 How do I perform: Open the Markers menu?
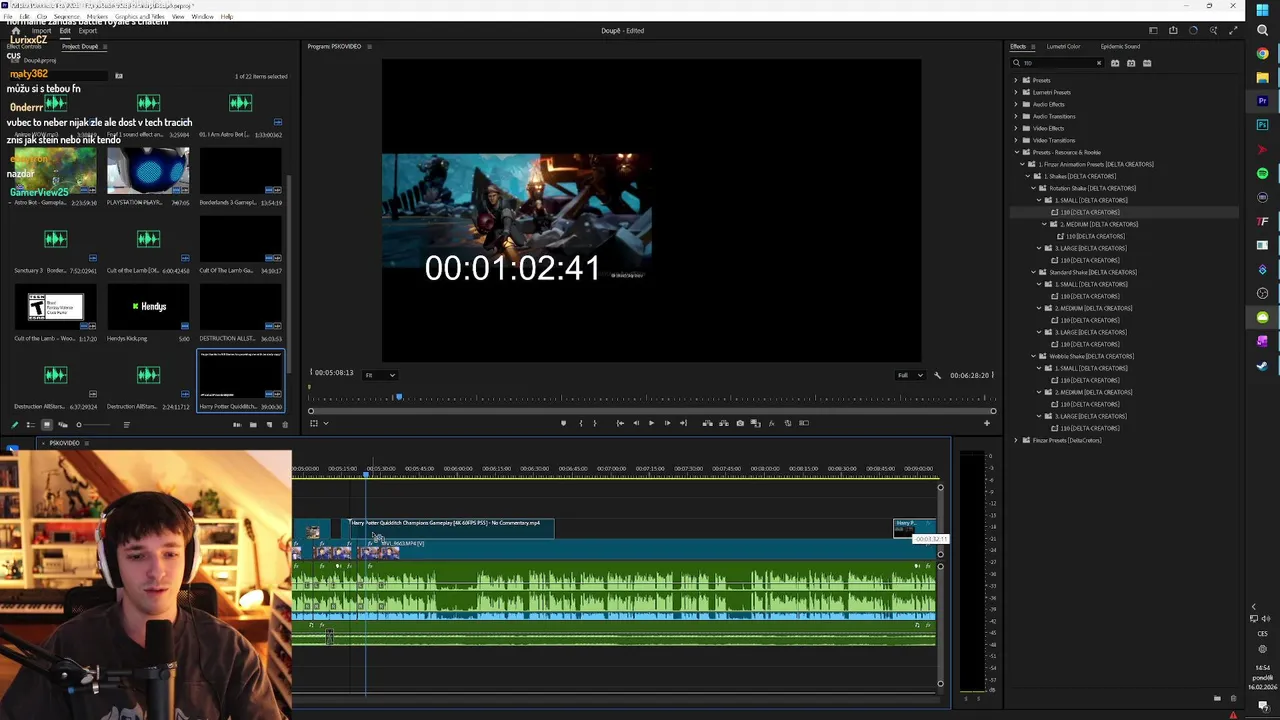pos(97,17)
